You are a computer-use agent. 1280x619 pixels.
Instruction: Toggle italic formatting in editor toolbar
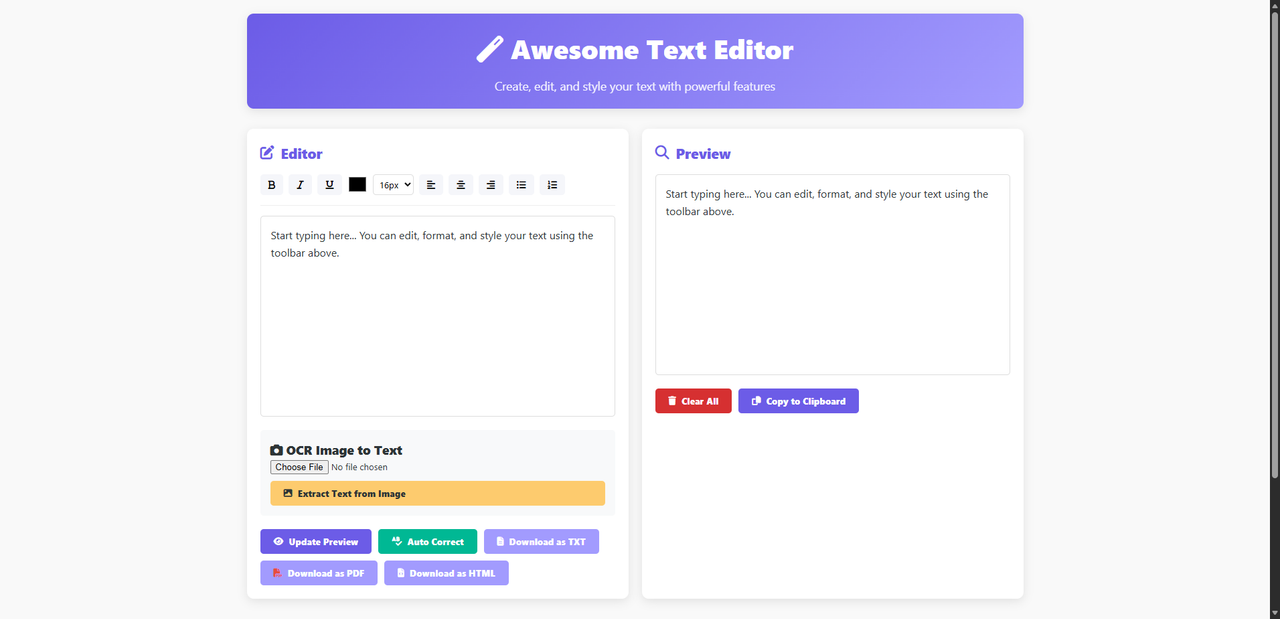coord(300,185)
